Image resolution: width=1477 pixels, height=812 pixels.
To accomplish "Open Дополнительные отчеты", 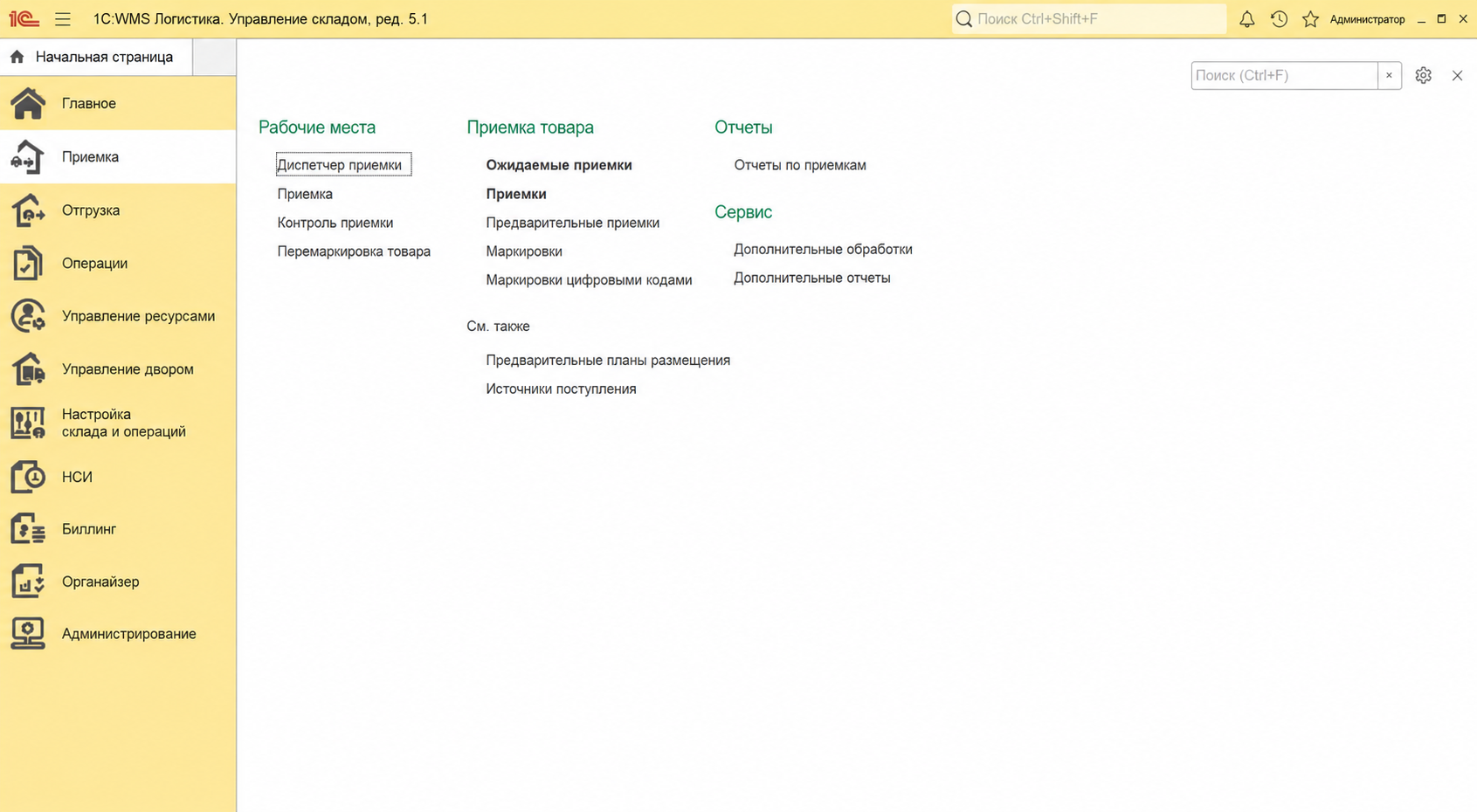I will [812, 279].
